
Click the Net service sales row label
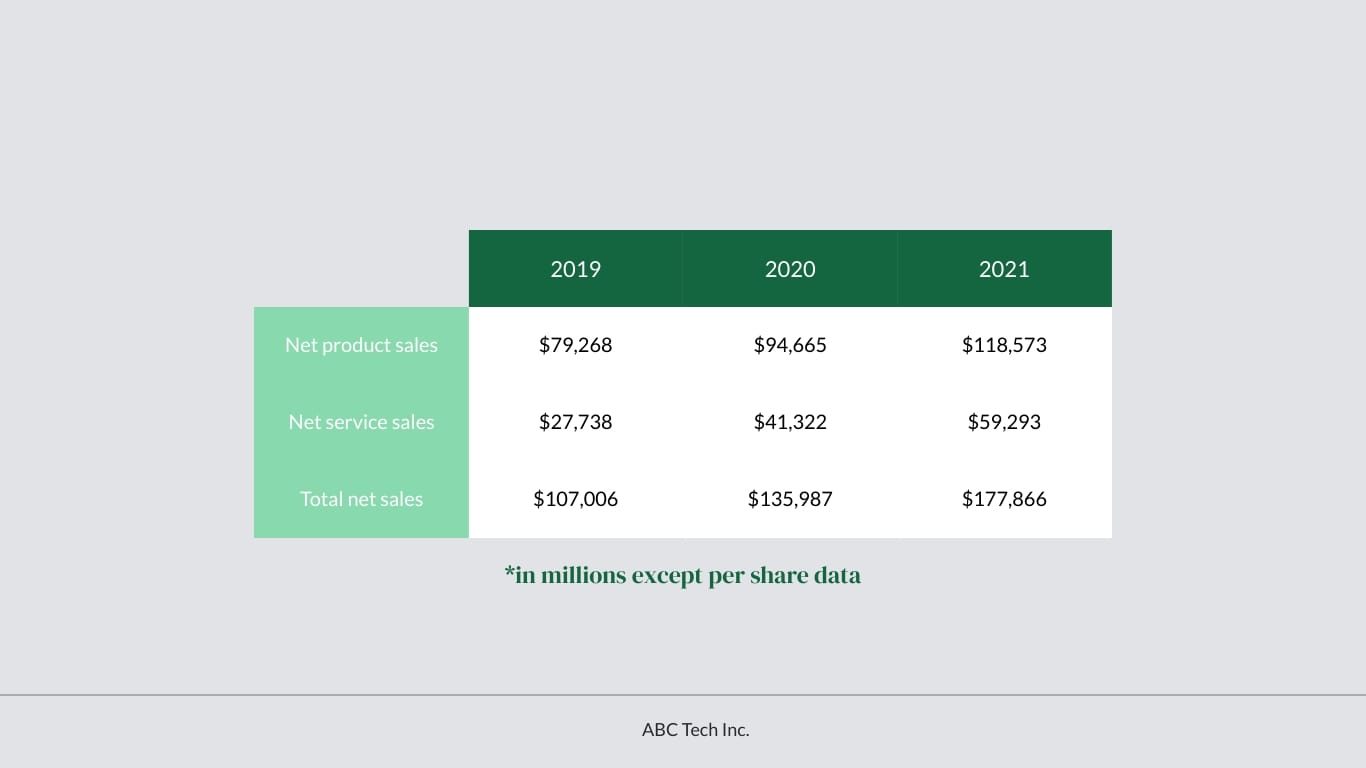tap(361, 422)
